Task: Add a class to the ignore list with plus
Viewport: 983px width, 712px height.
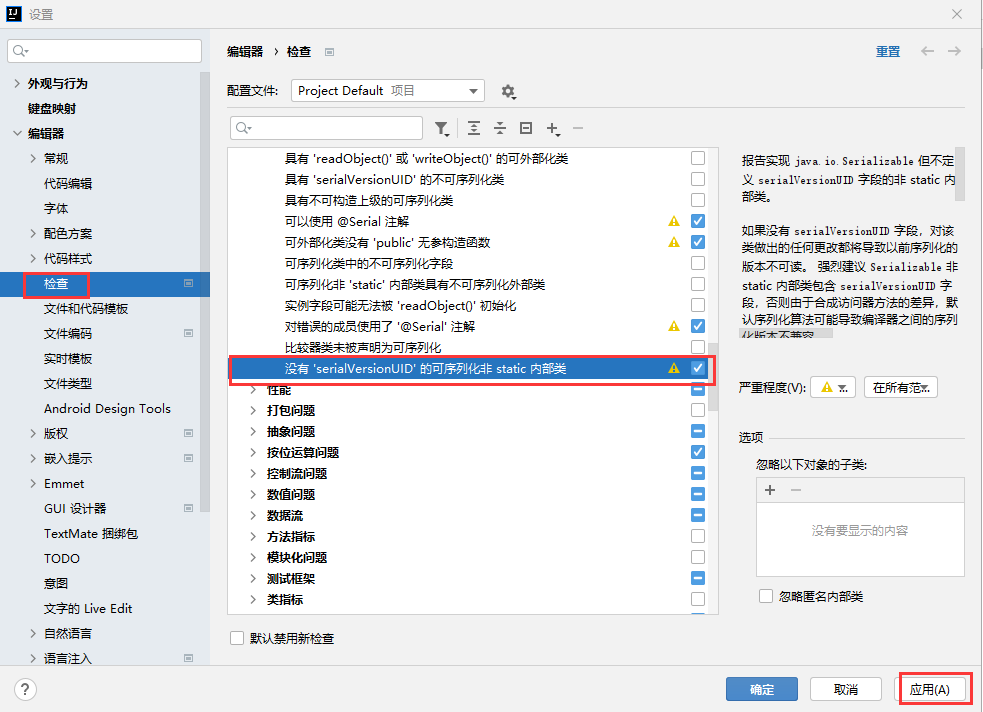Action: coord(770,490)
